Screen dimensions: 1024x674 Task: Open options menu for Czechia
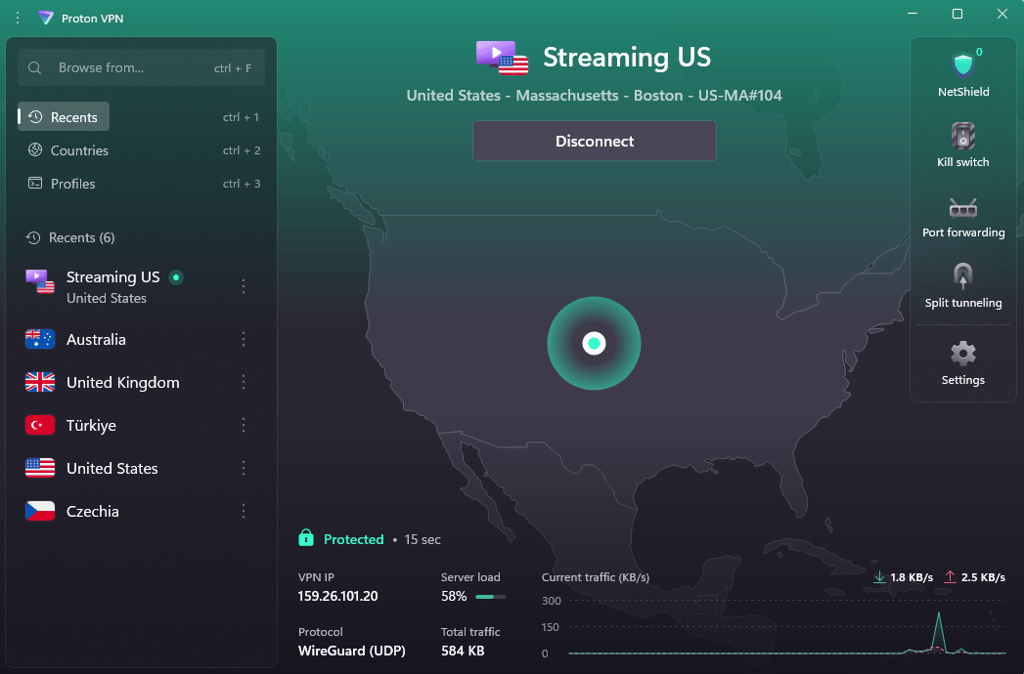click(244, 511)
